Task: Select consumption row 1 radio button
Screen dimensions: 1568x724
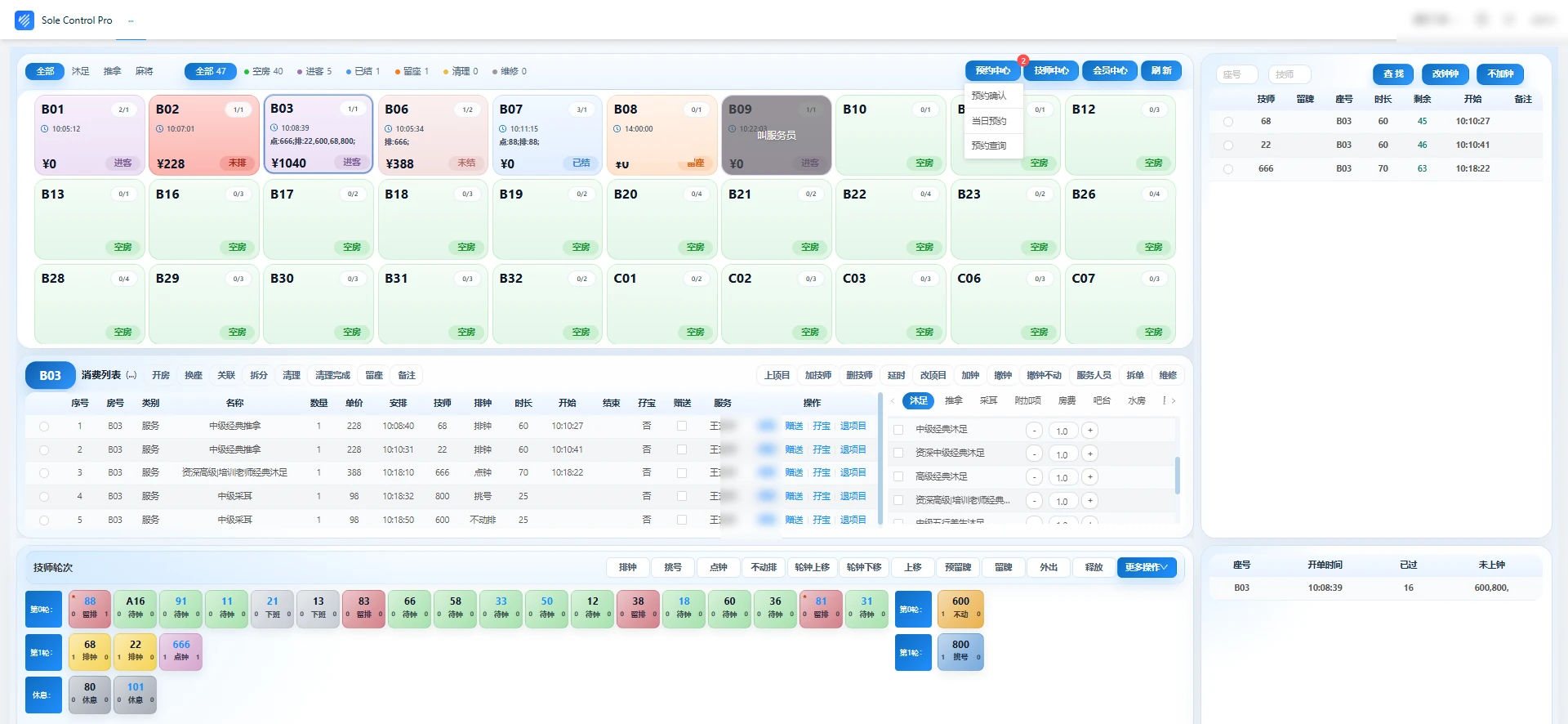Action: point(44,427)
